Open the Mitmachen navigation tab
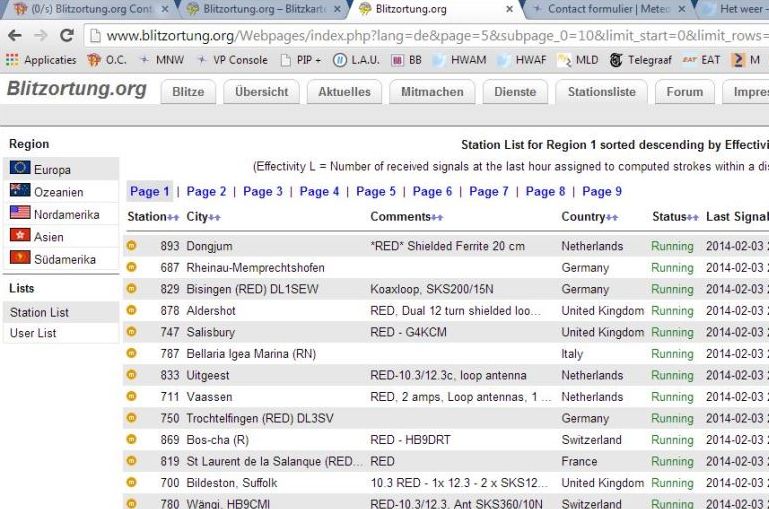Viewport: 769px width, 509px height. click(x=432, y=92)
